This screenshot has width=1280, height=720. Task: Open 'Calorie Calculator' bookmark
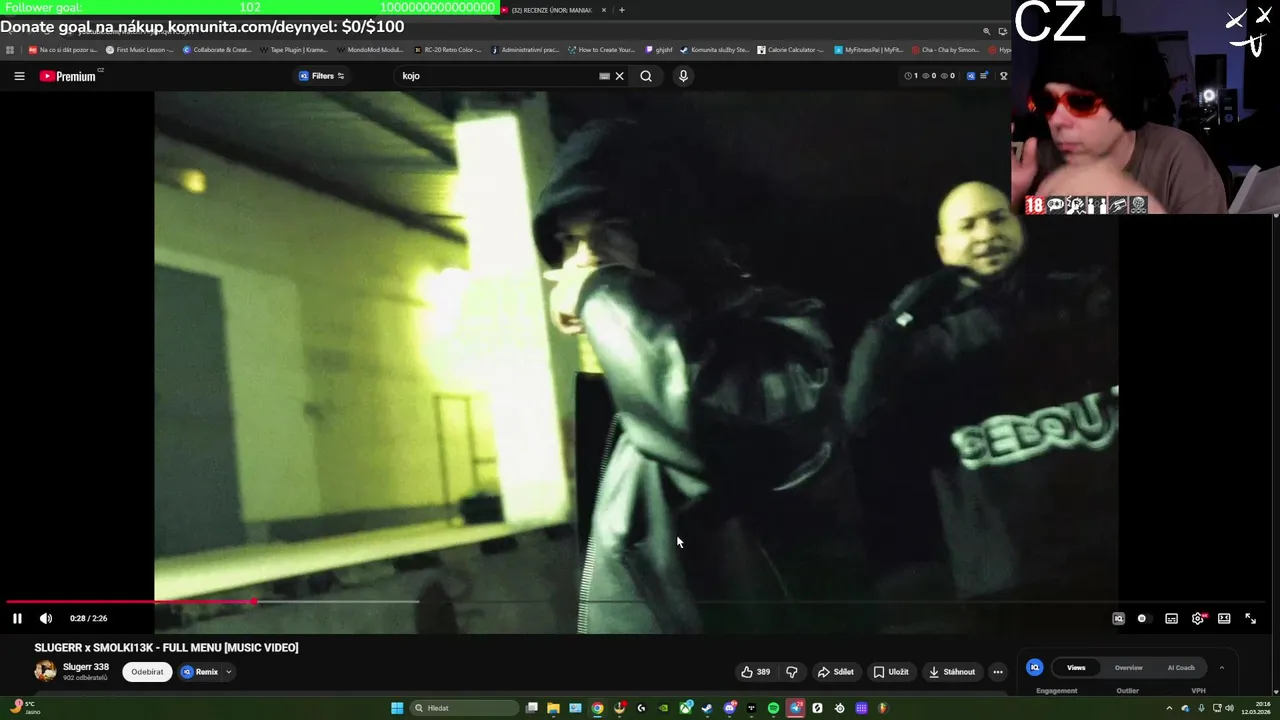(x=791, y=49)
